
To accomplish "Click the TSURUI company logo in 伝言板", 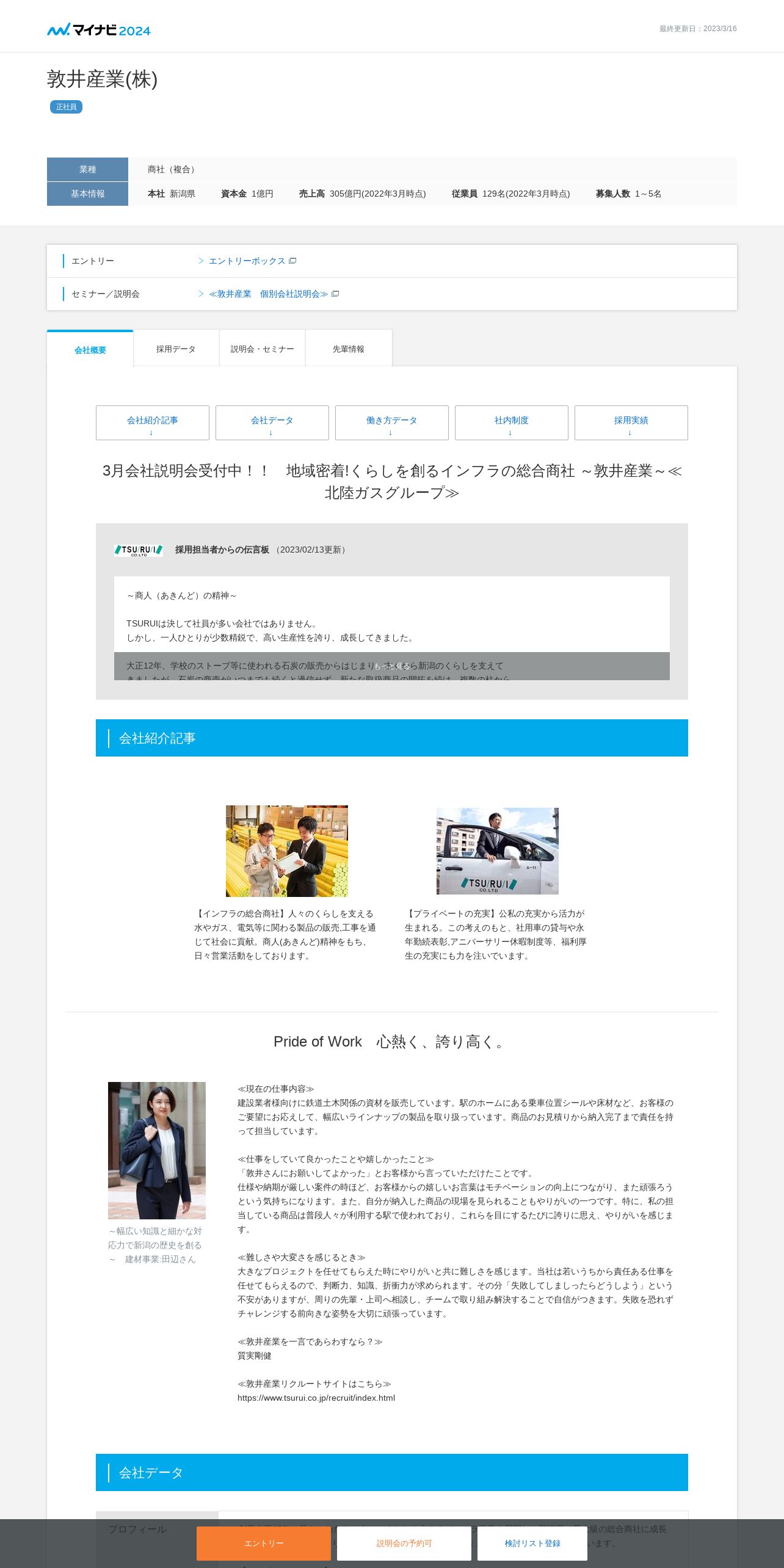I will tap(139, 550).
